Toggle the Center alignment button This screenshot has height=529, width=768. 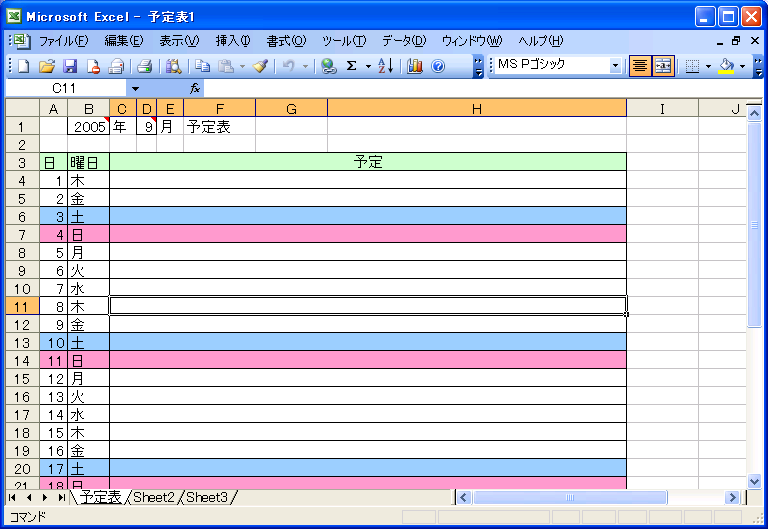point(640,66)
